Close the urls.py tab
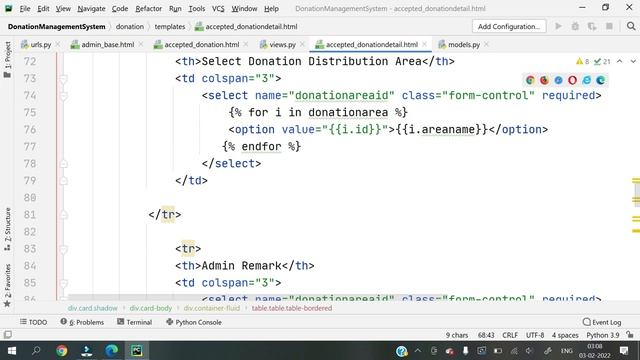The width and height of the screenshot is (640, 360). pyautogui.click(x=58, y=44)
